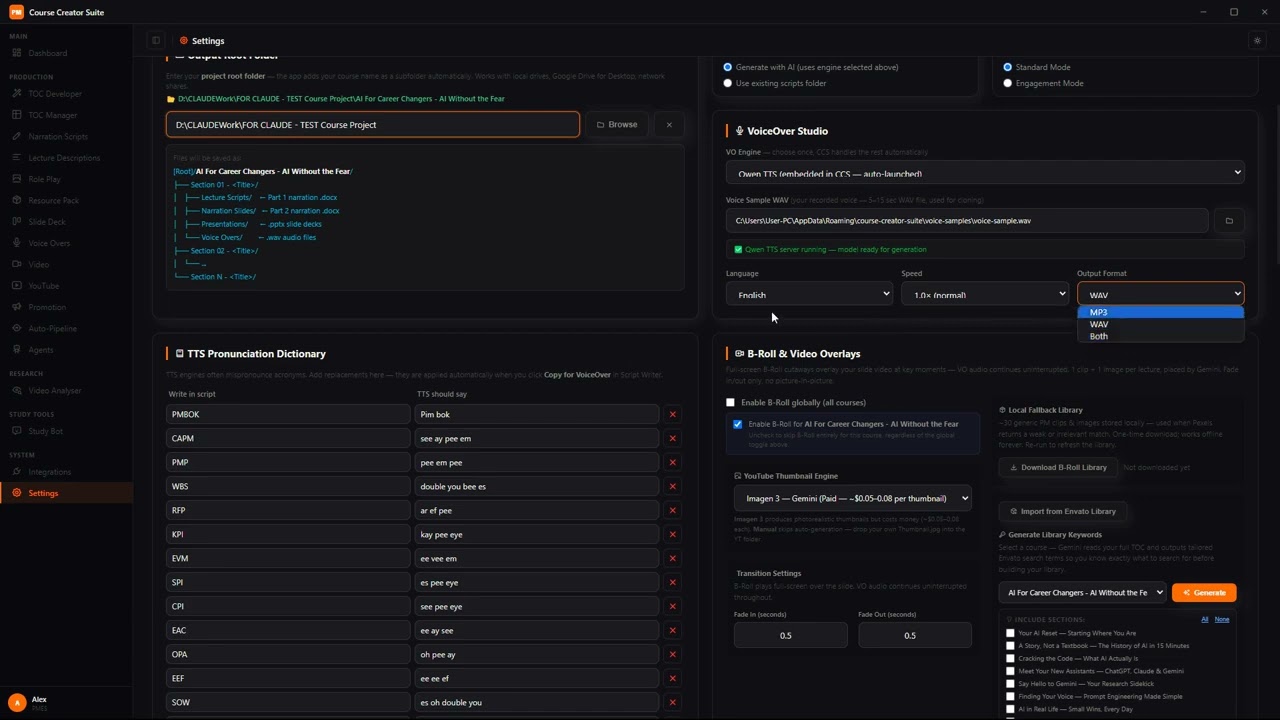Open the VO Engine dropdown
Screen dimensions: 1280x720
[x=985, y=172]
